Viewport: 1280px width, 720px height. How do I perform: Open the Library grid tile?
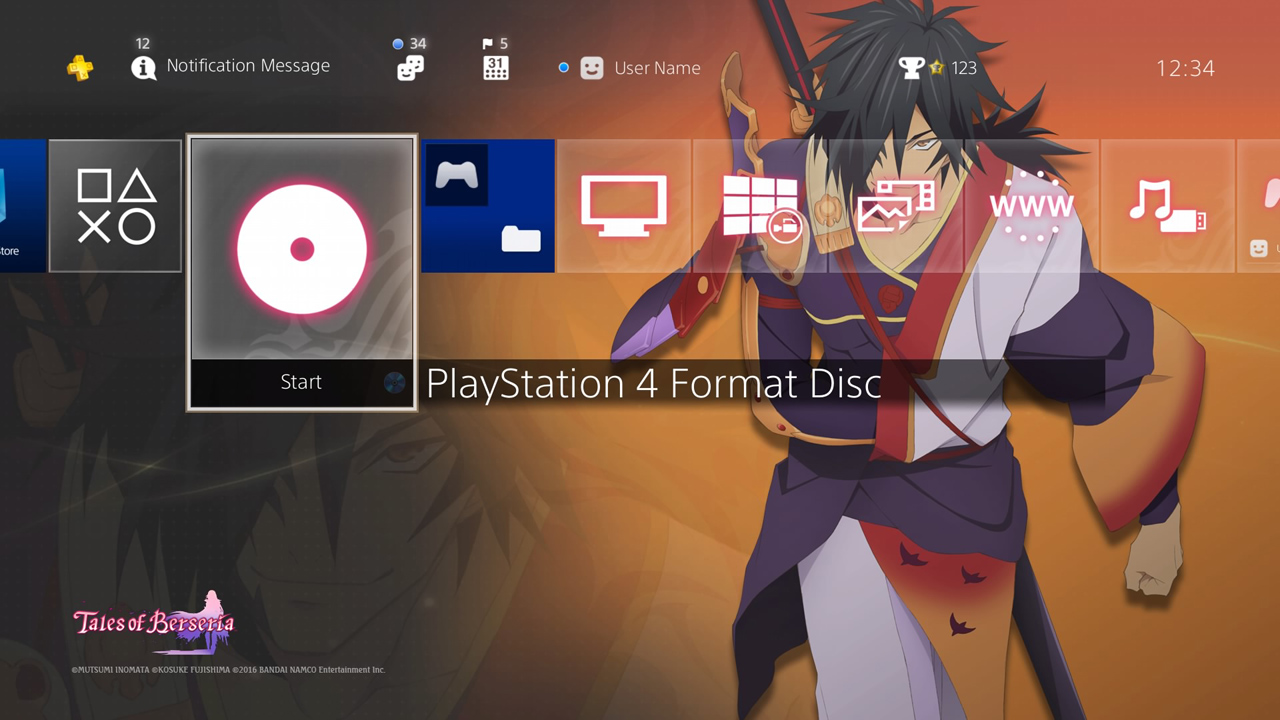click(760, 206)
